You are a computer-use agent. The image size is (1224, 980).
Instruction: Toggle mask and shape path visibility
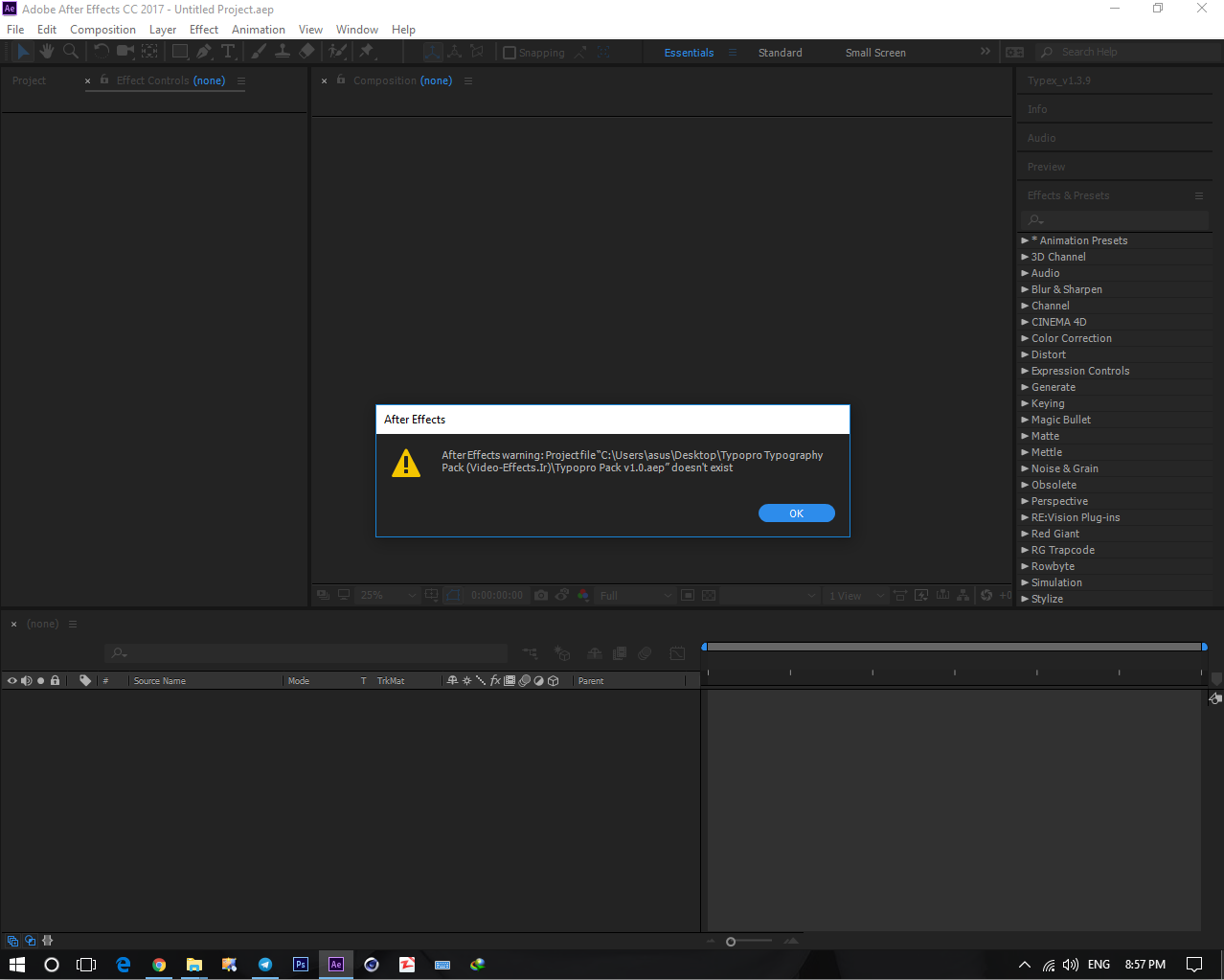453,595
